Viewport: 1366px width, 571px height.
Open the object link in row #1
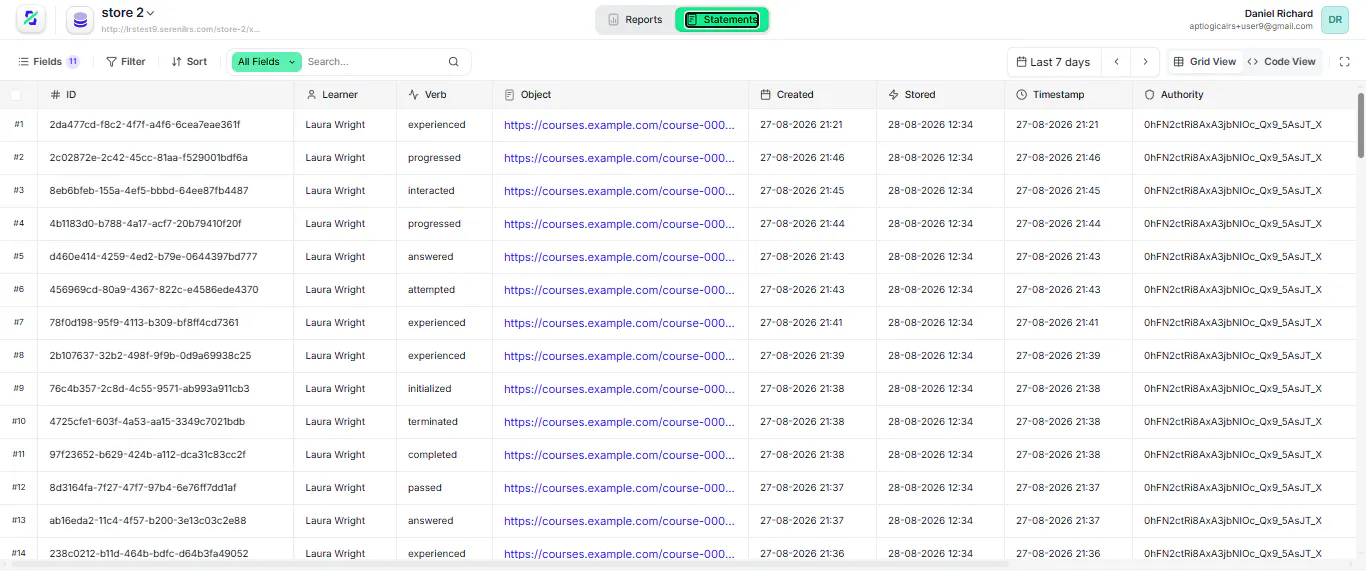click(x=619, y=126)
